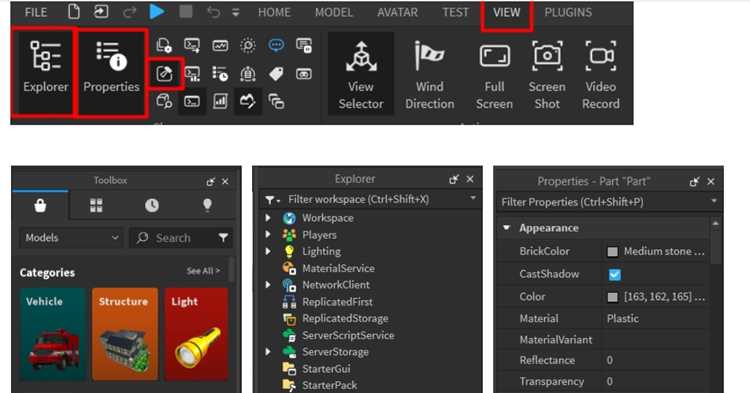This screenshot has width=750, height=393.
Task: Expand the Workspace node in Explorer
Action: click(268, 218)
